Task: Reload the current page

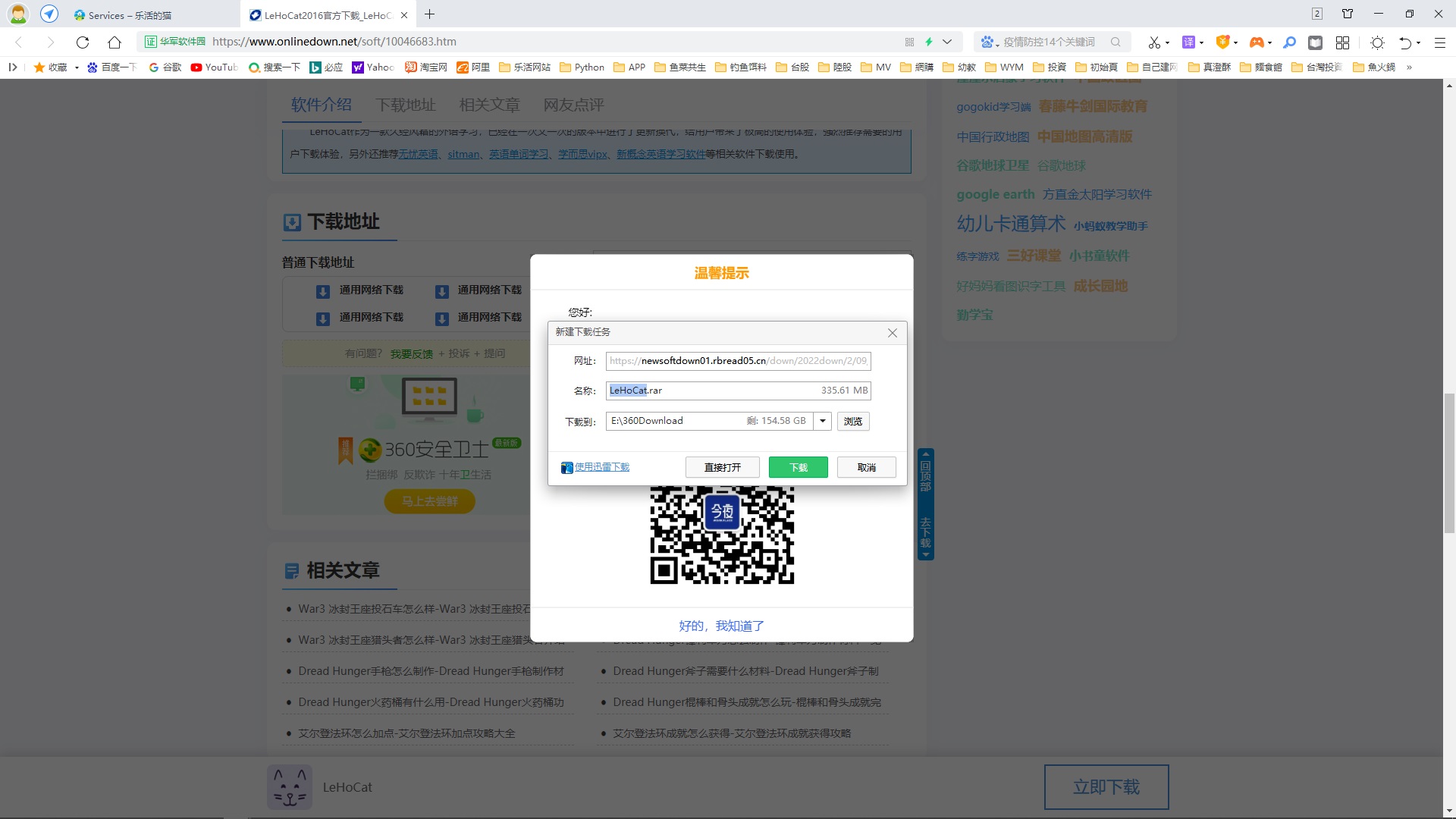Action: [83, 42]
